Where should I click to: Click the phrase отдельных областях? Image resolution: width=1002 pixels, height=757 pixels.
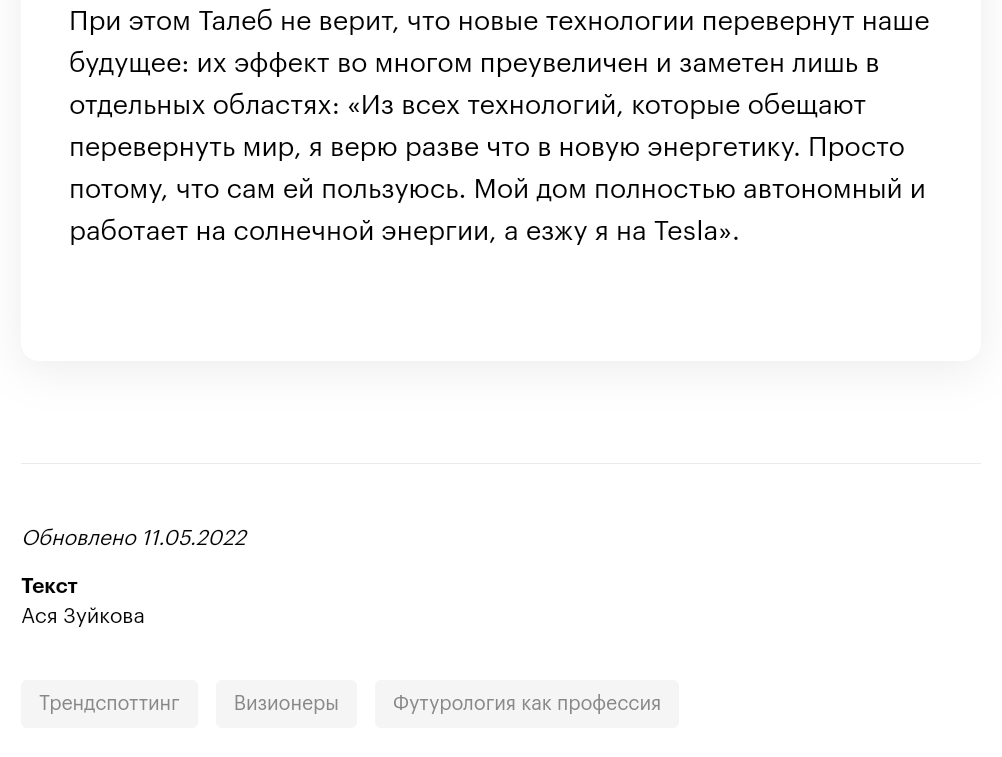pyautogui.click(x=204, y=105)
